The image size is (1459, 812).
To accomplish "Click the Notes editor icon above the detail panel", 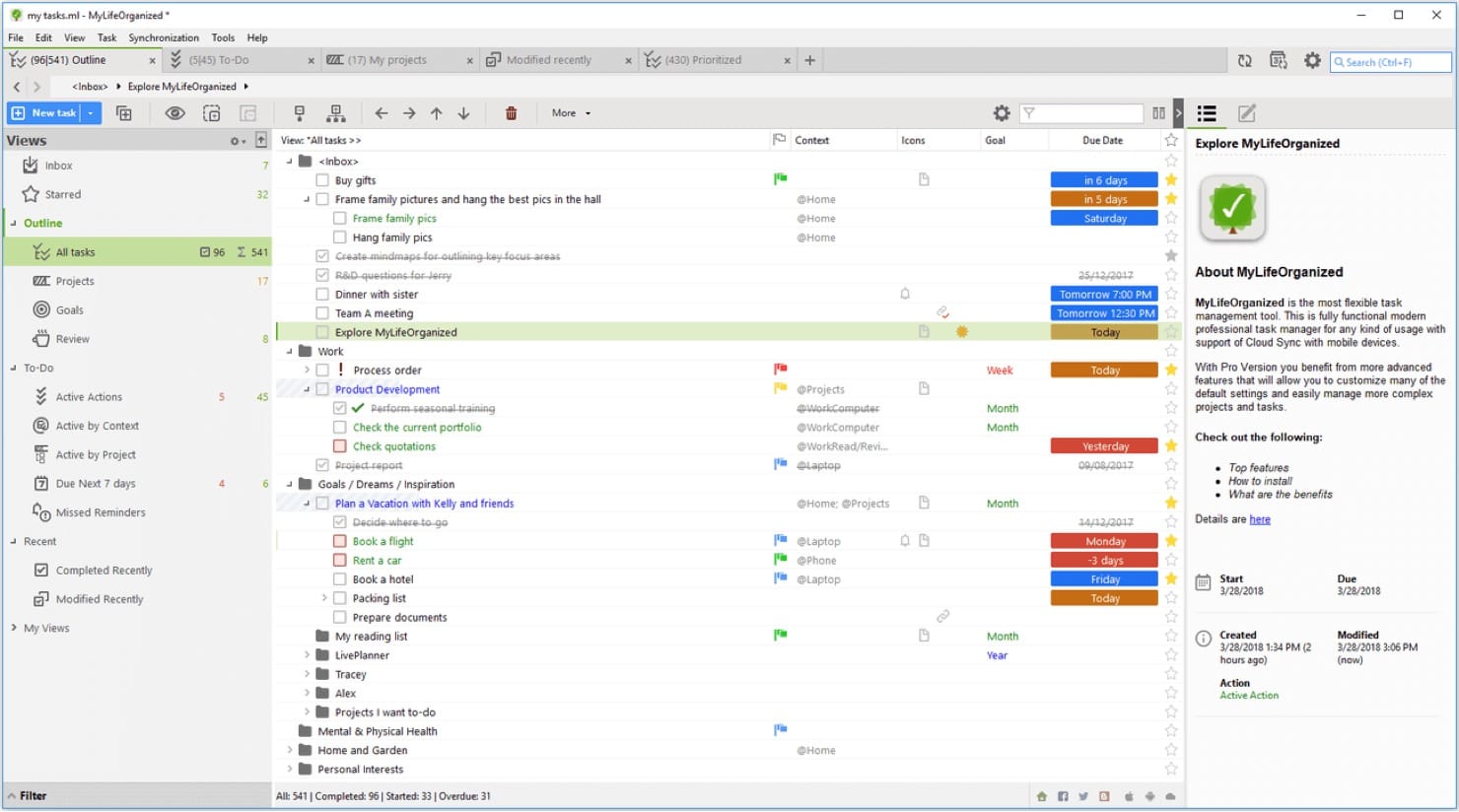I will pyautogui.click(x=1245, y=112).
